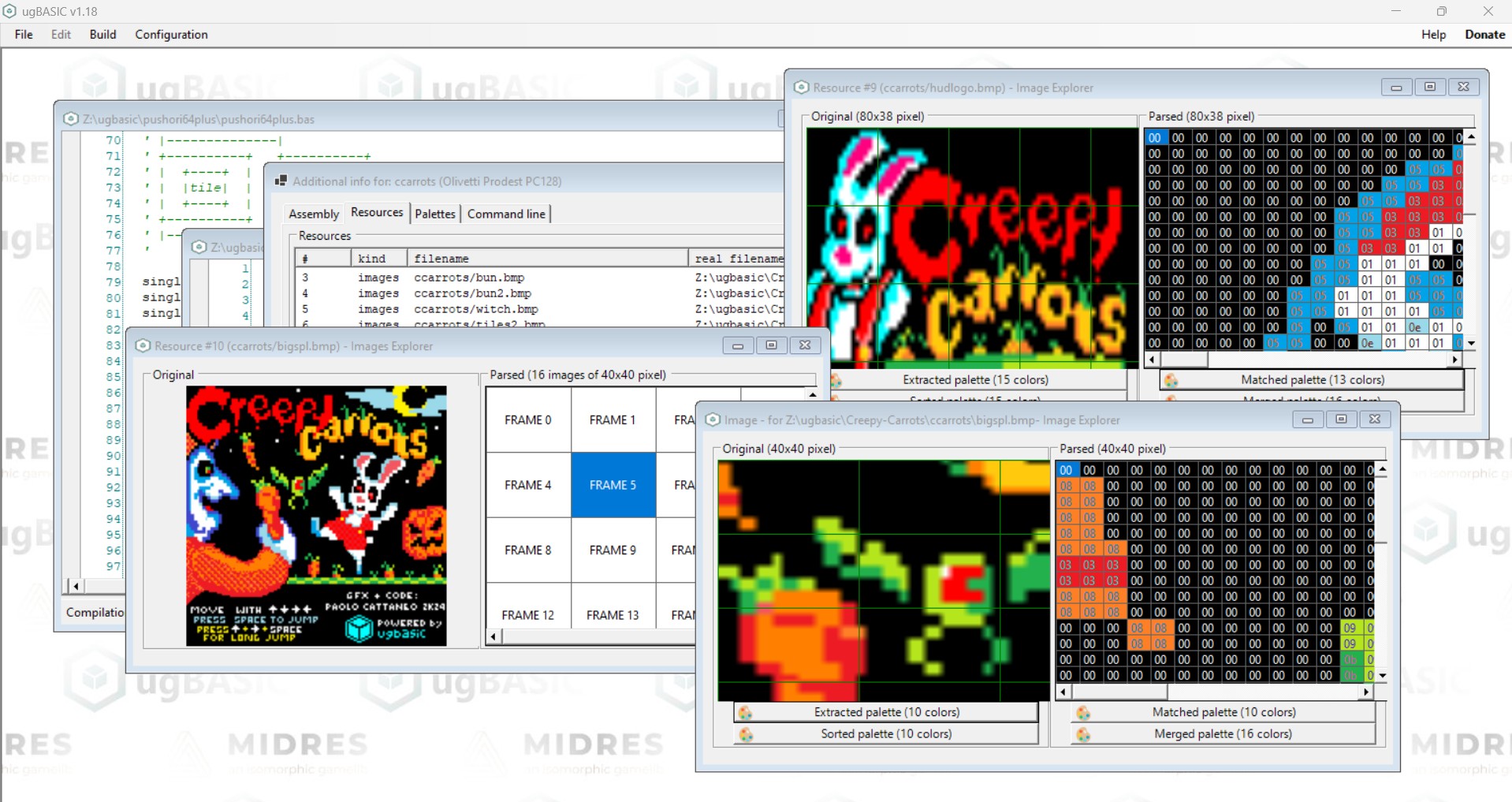Click palette icon beside Matched palette (13 colors)

point(1171,381)
